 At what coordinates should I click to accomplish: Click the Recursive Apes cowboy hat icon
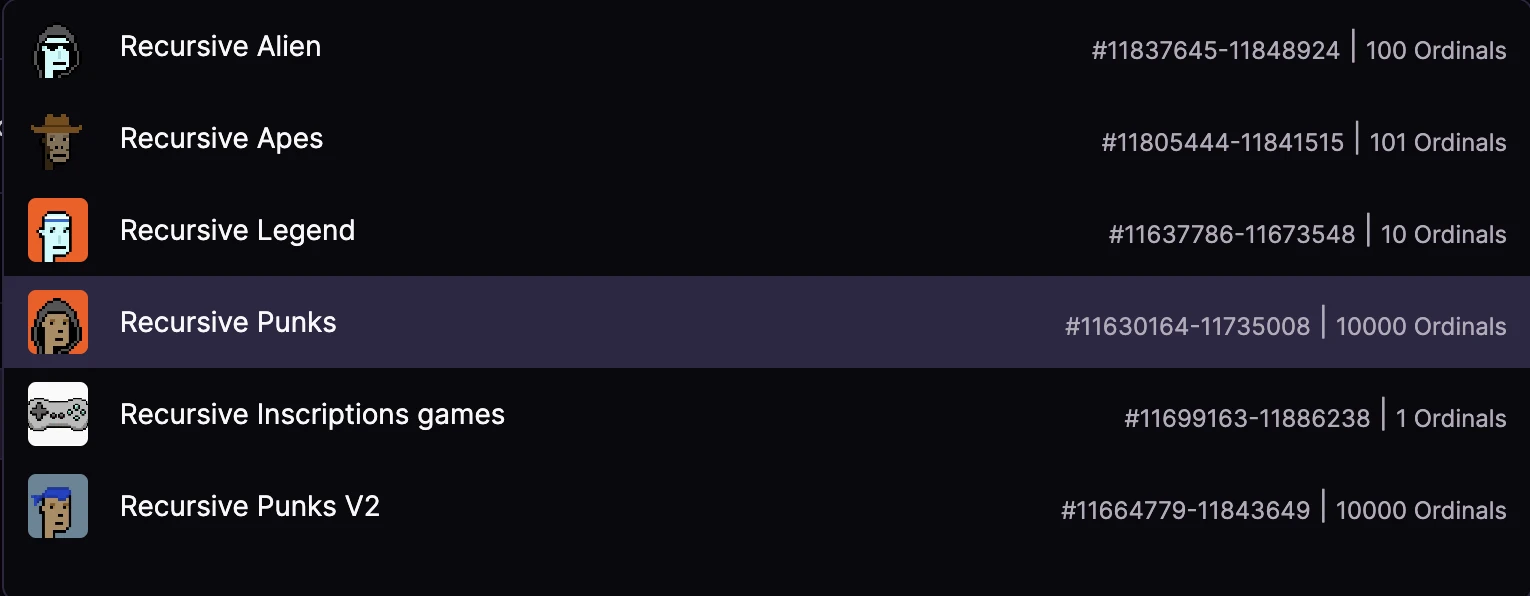point(57,139)
